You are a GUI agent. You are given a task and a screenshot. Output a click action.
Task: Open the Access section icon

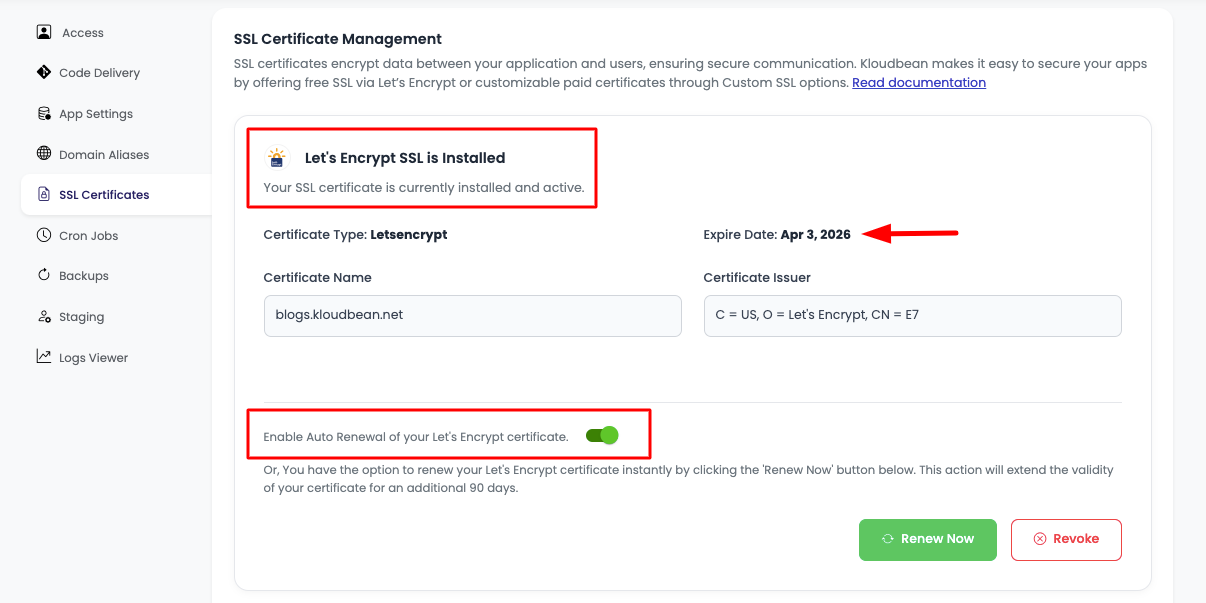coord(43,32)
